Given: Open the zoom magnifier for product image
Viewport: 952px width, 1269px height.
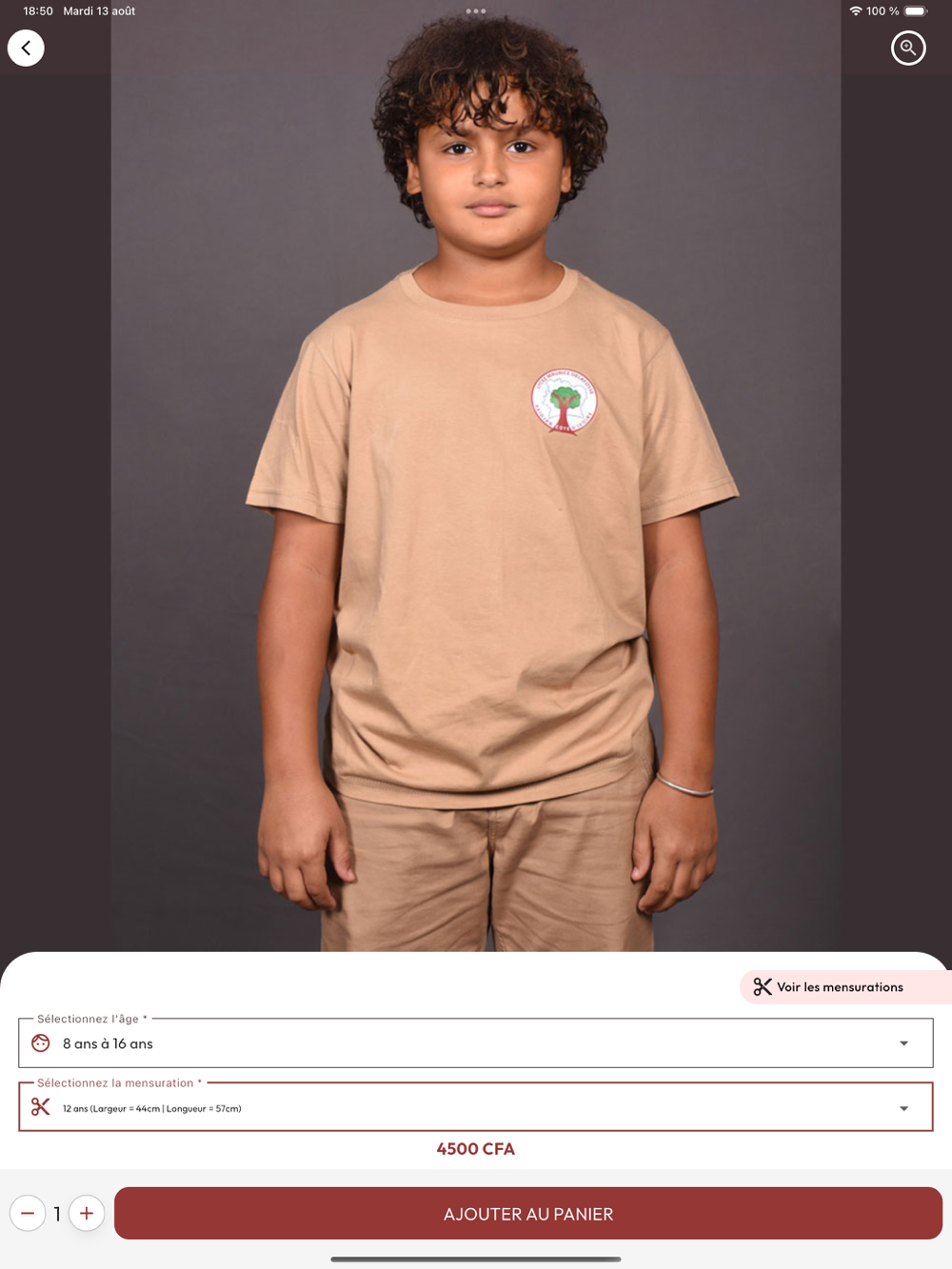Looking at the screenshot, I should click(908, 48).
